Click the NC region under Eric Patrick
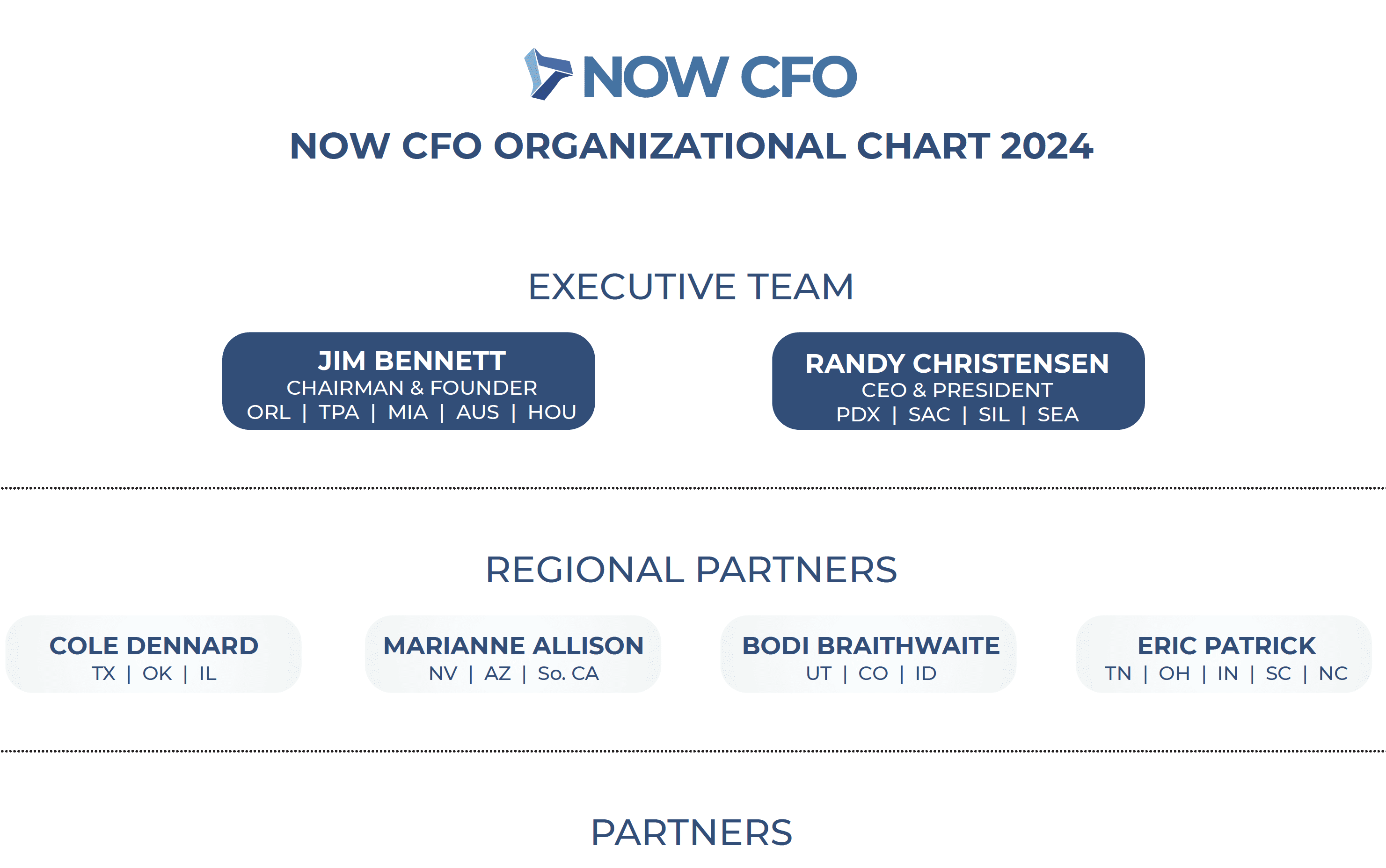Viewport: 1386px width, 868px height. [x=1333, y=673]
